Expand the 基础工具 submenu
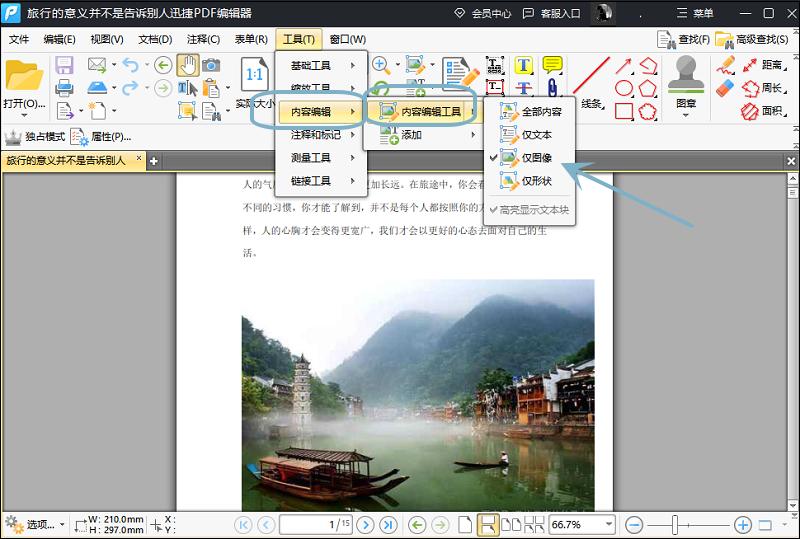The height and width of the screenshot is (539, 800). (321, 65)
